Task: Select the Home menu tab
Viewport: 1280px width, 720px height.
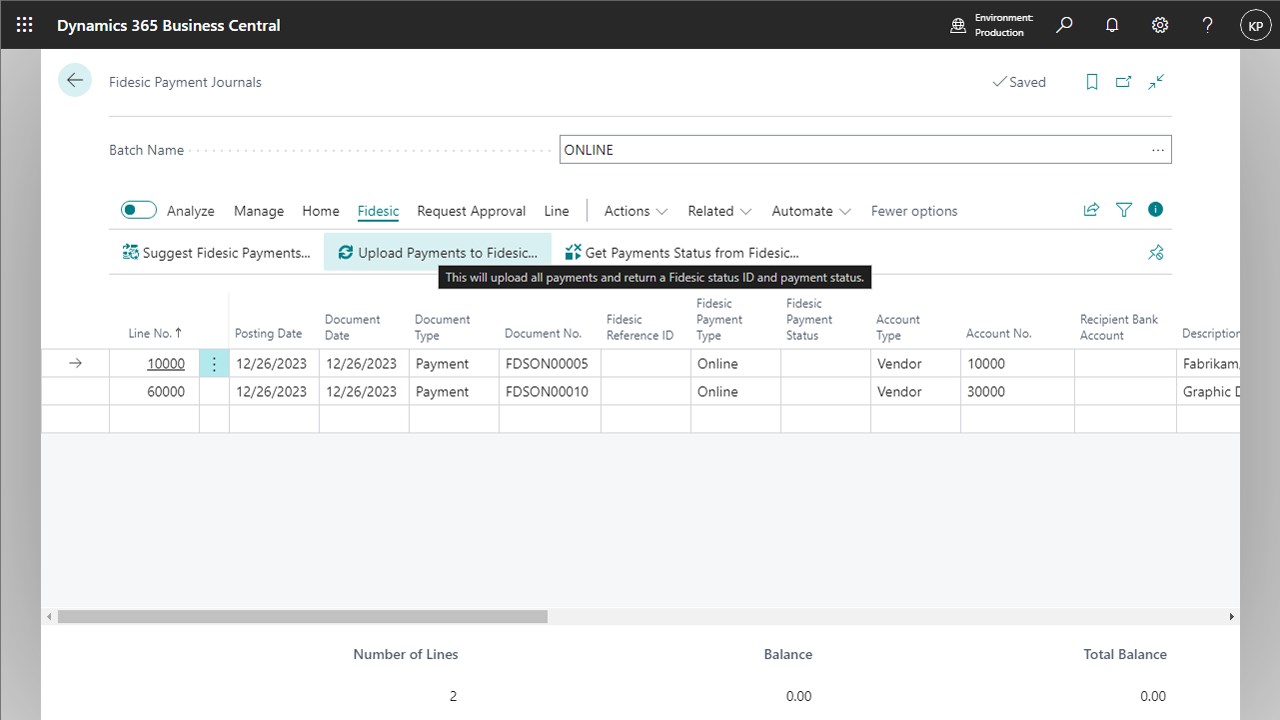Action: pos(321,211)
